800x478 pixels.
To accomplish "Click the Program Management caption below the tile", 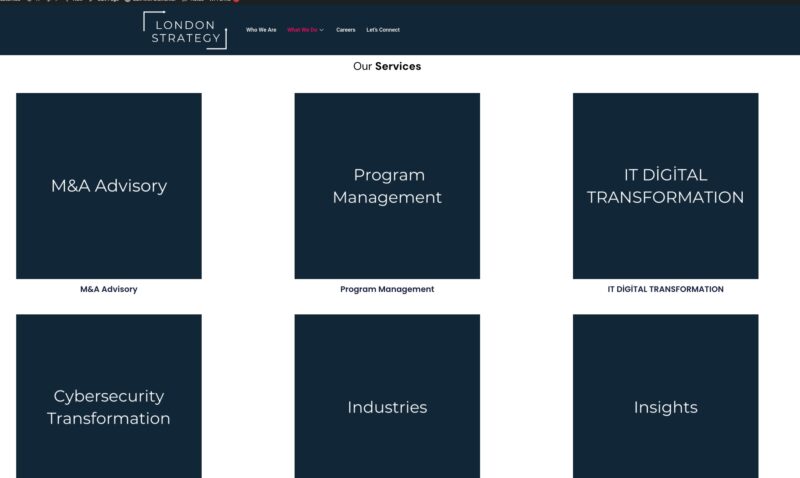I will pos(387,289).
